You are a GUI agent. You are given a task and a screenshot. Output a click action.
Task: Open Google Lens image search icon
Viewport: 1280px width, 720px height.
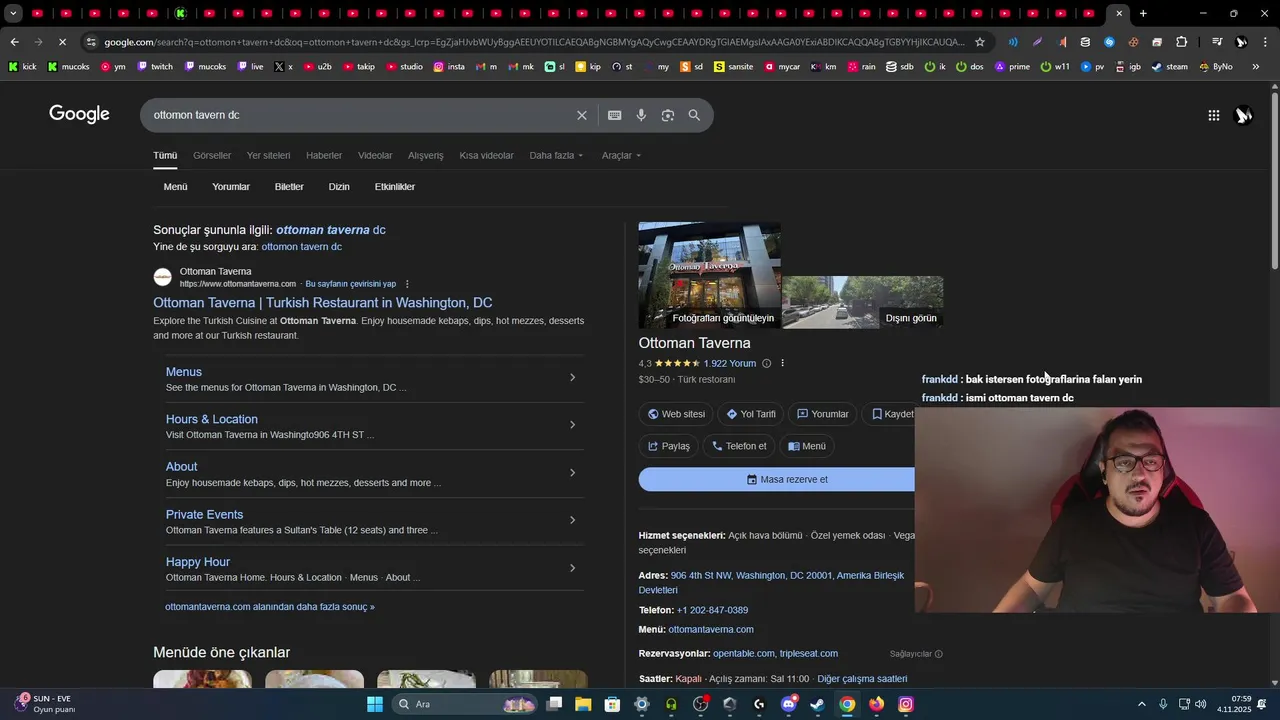coord(668,115)
